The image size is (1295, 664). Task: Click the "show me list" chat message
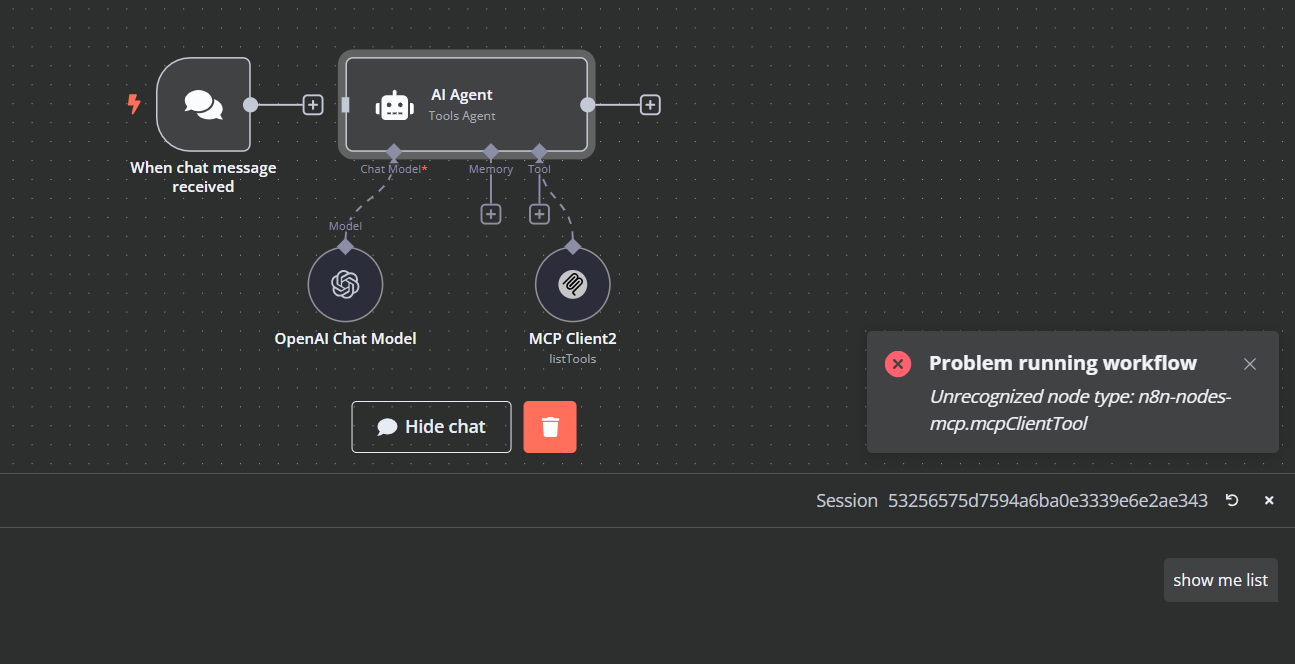click(1220, 580)
